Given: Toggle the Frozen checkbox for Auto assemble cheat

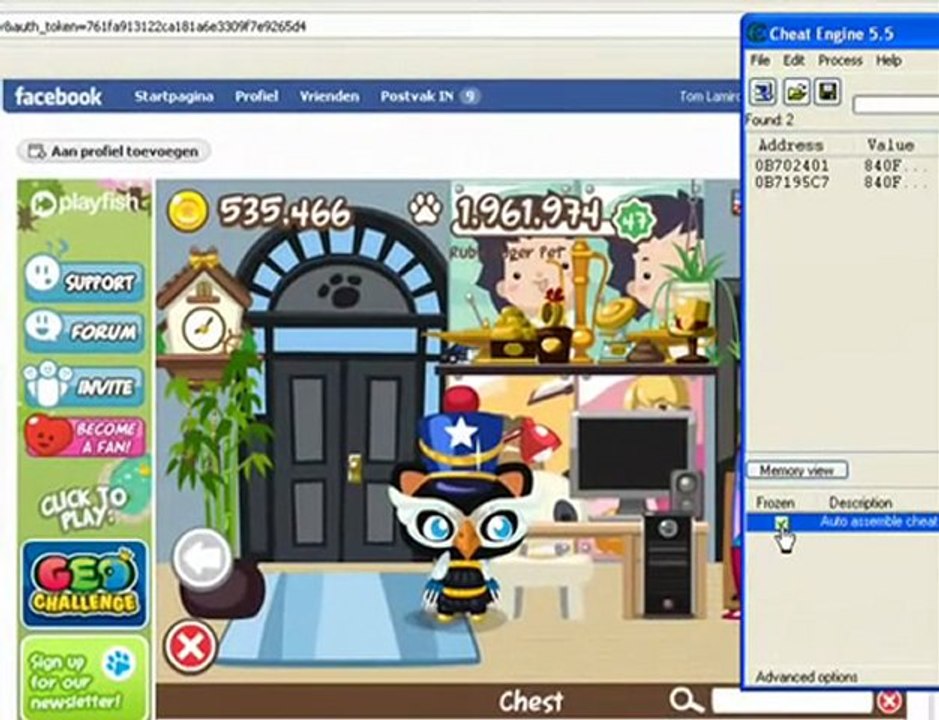Looking at the screenshot, I should 781,524.
